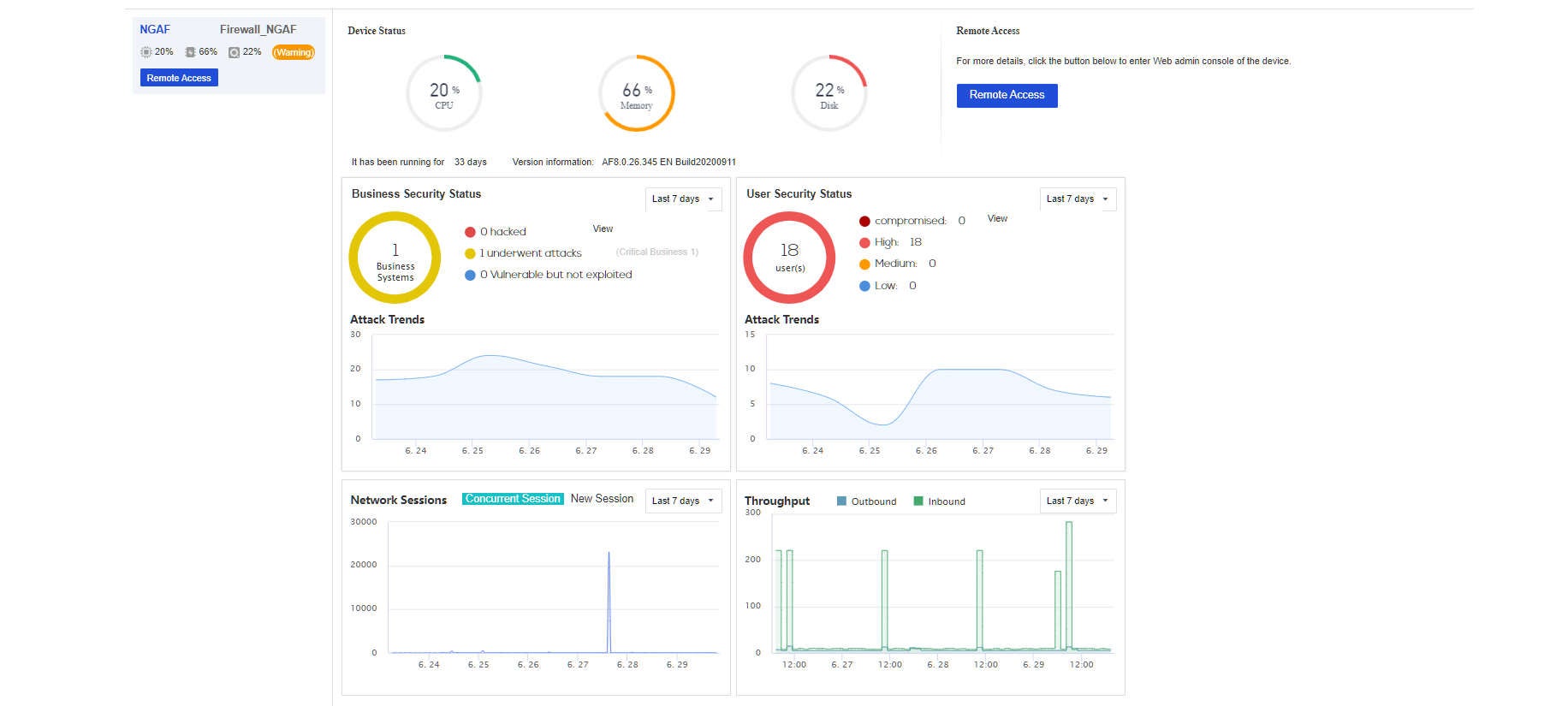Click the Network Sessions panel title
1568x706 pixels.
398,500
